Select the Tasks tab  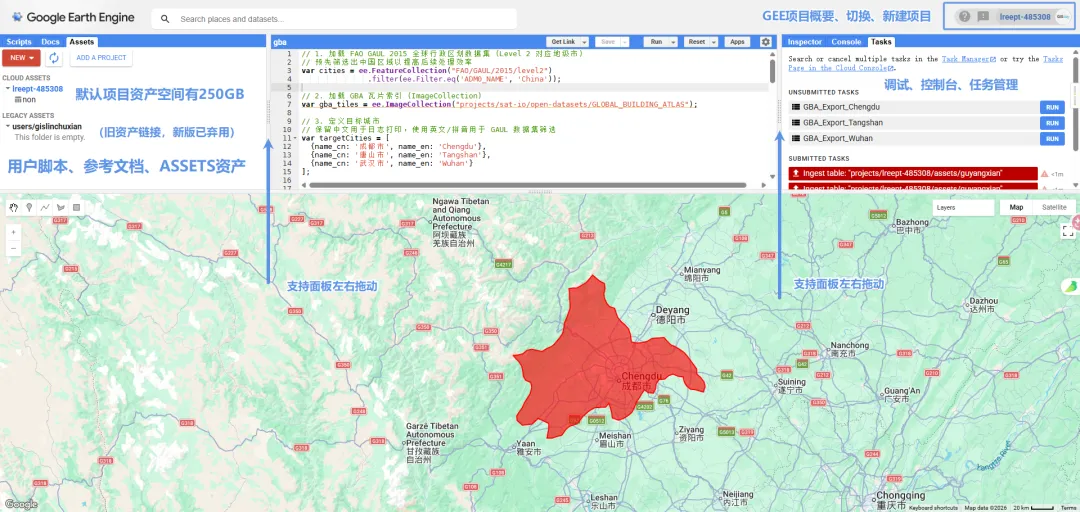coord(882,42)
